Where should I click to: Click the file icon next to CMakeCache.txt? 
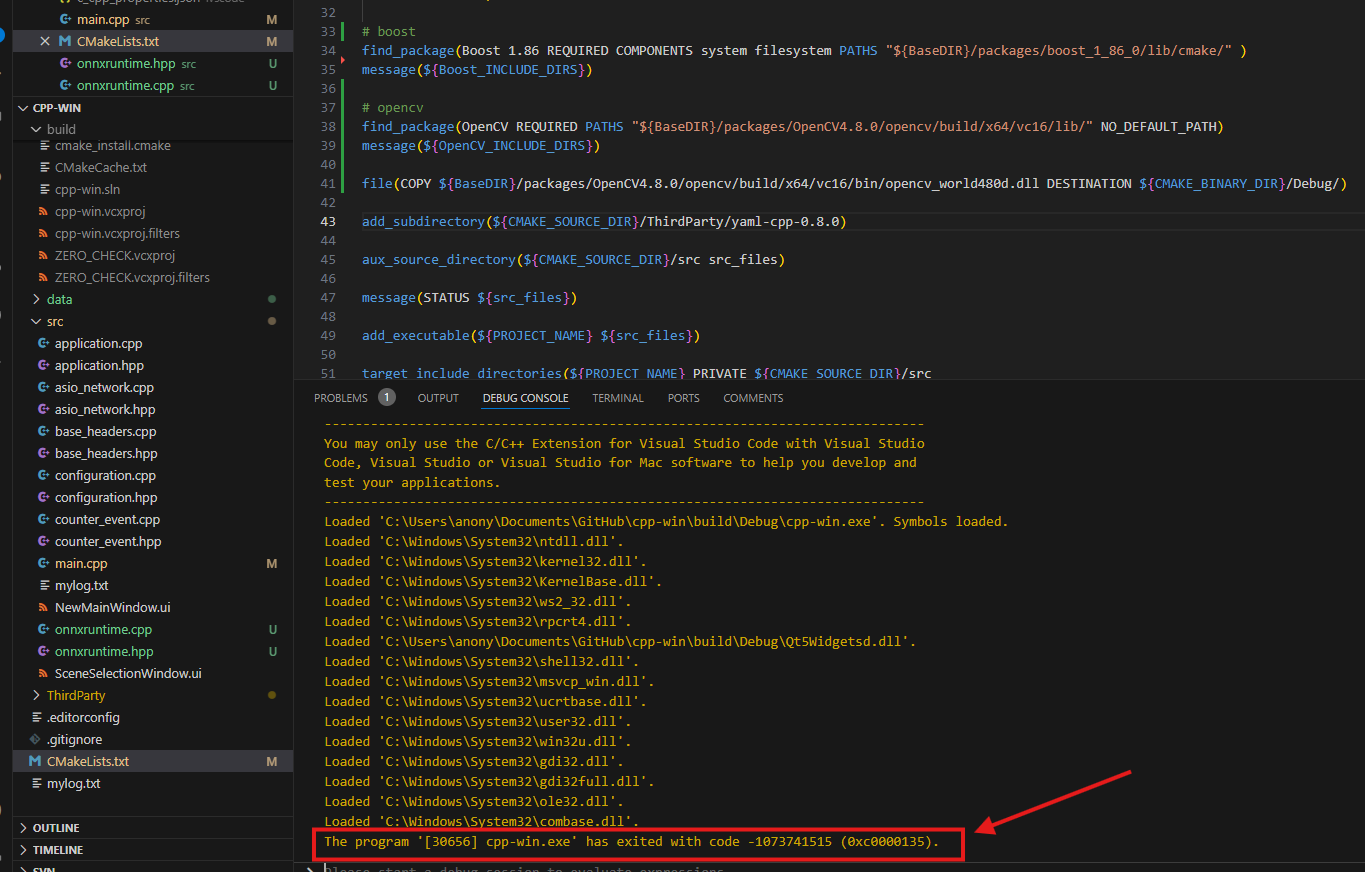tap(44, 168)
